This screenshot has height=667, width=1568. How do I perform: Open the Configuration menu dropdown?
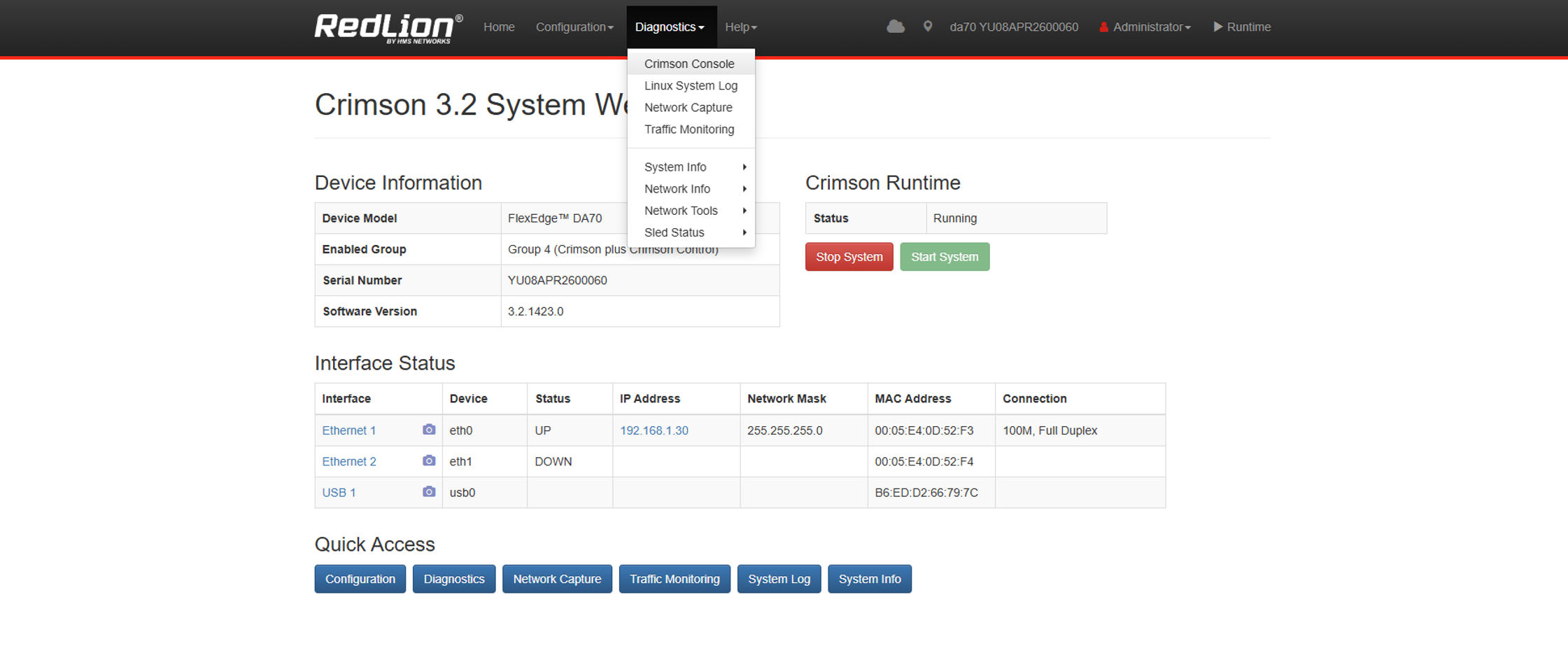[x=574, y=27]
